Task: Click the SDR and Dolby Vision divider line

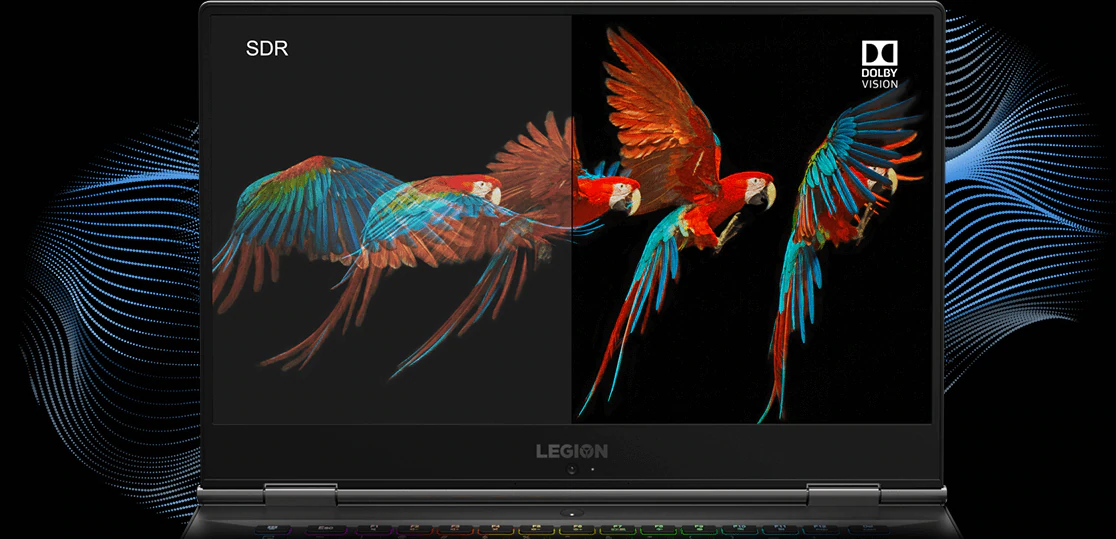Action: 572,300
